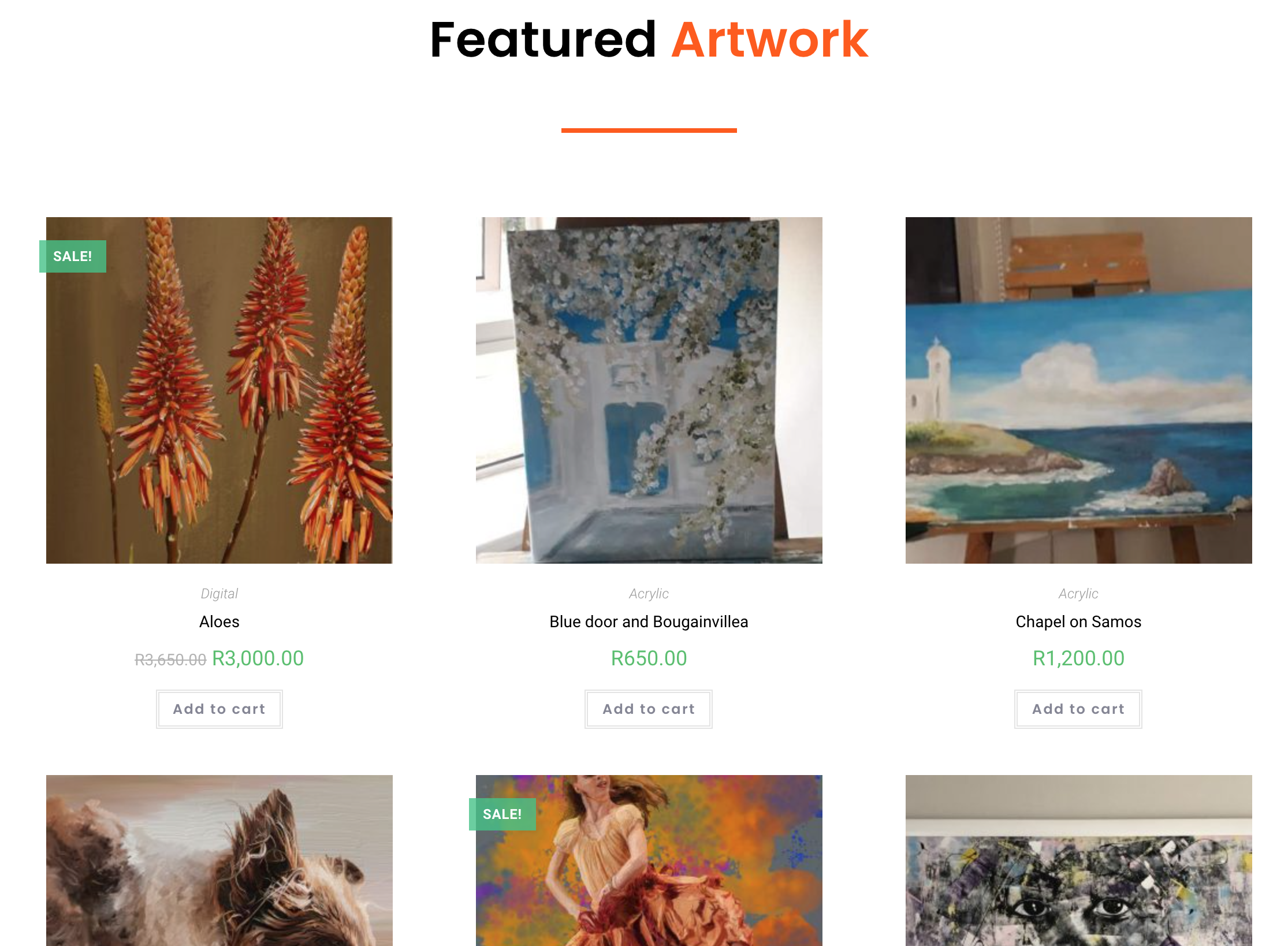Open the Aloes artwork thumbnail
Image resolution: width=1288 pixels, height=946 pixels.
pos(219,390)
